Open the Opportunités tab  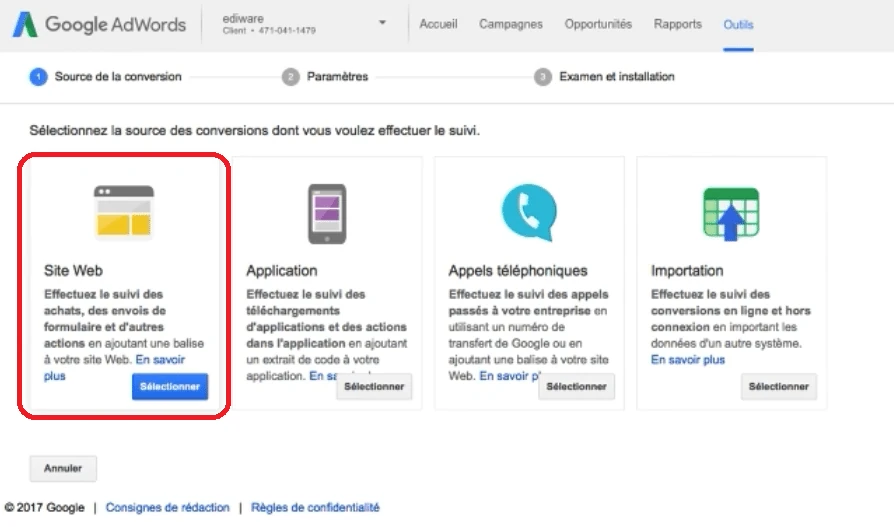click(x=598, y=24)
